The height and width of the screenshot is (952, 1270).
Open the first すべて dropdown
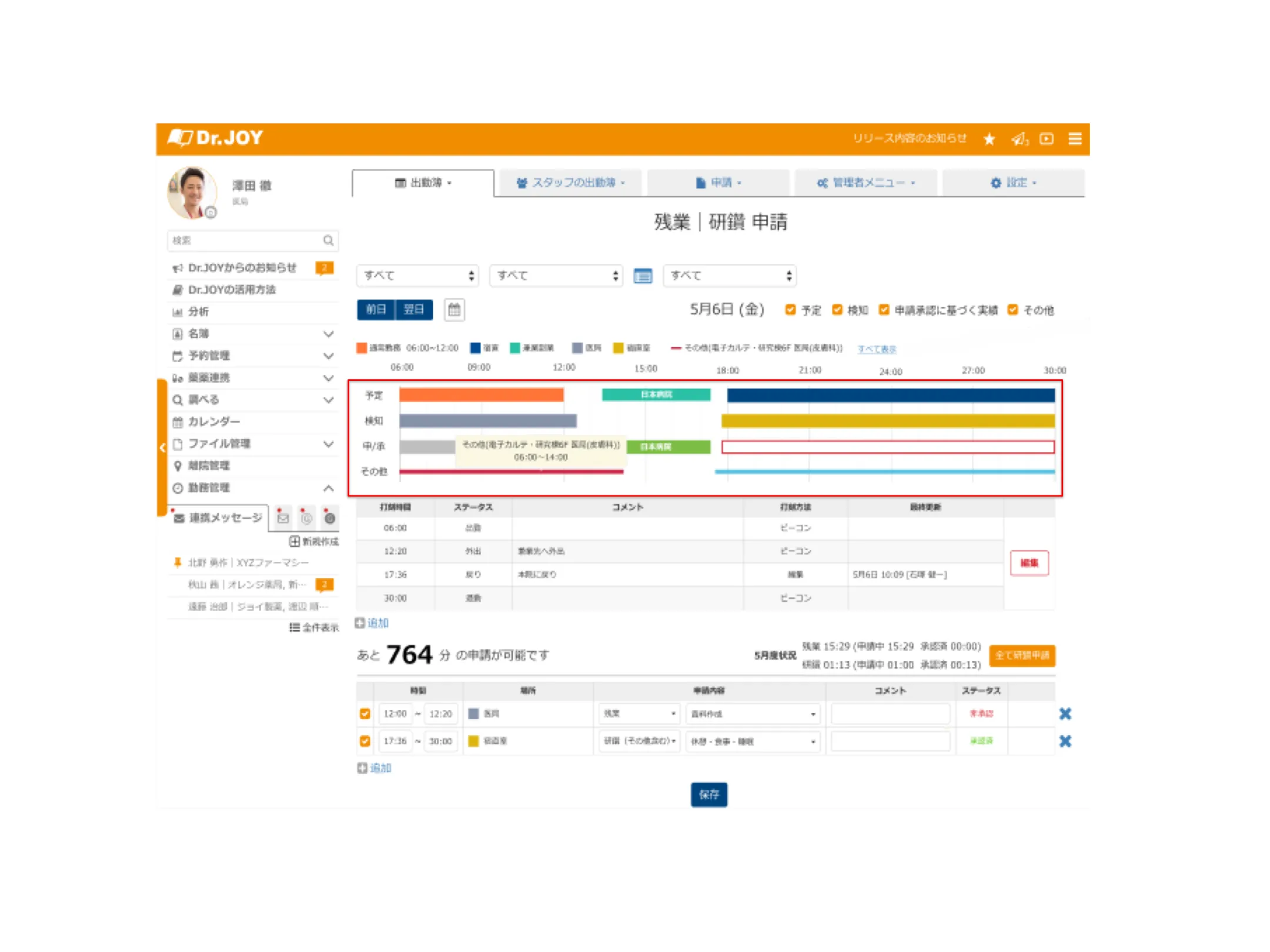click(x=417, y=276)
